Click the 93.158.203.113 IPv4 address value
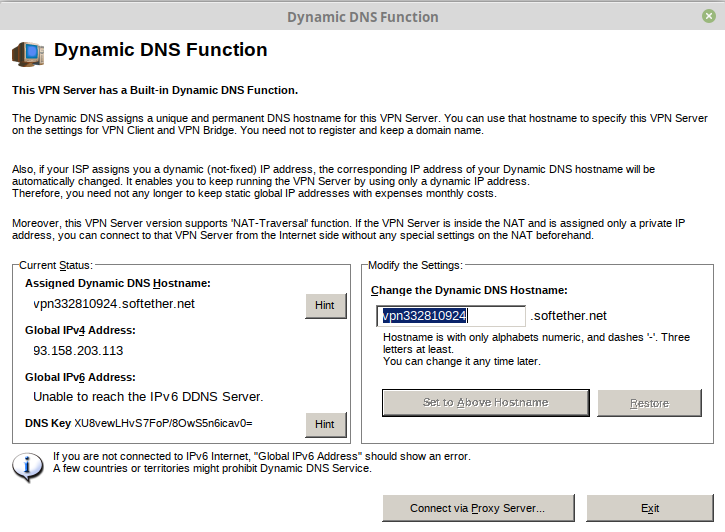 pyautogui.click(x=78, y=351)
